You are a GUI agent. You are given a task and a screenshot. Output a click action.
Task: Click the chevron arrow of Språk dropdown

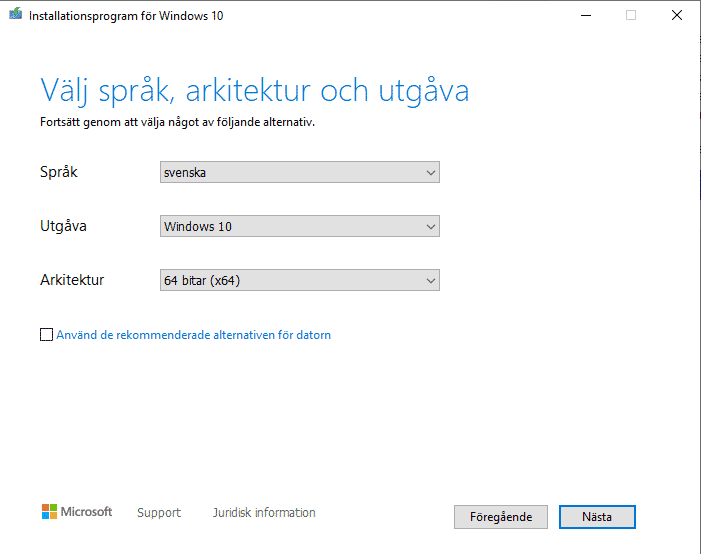coord(430,173)
